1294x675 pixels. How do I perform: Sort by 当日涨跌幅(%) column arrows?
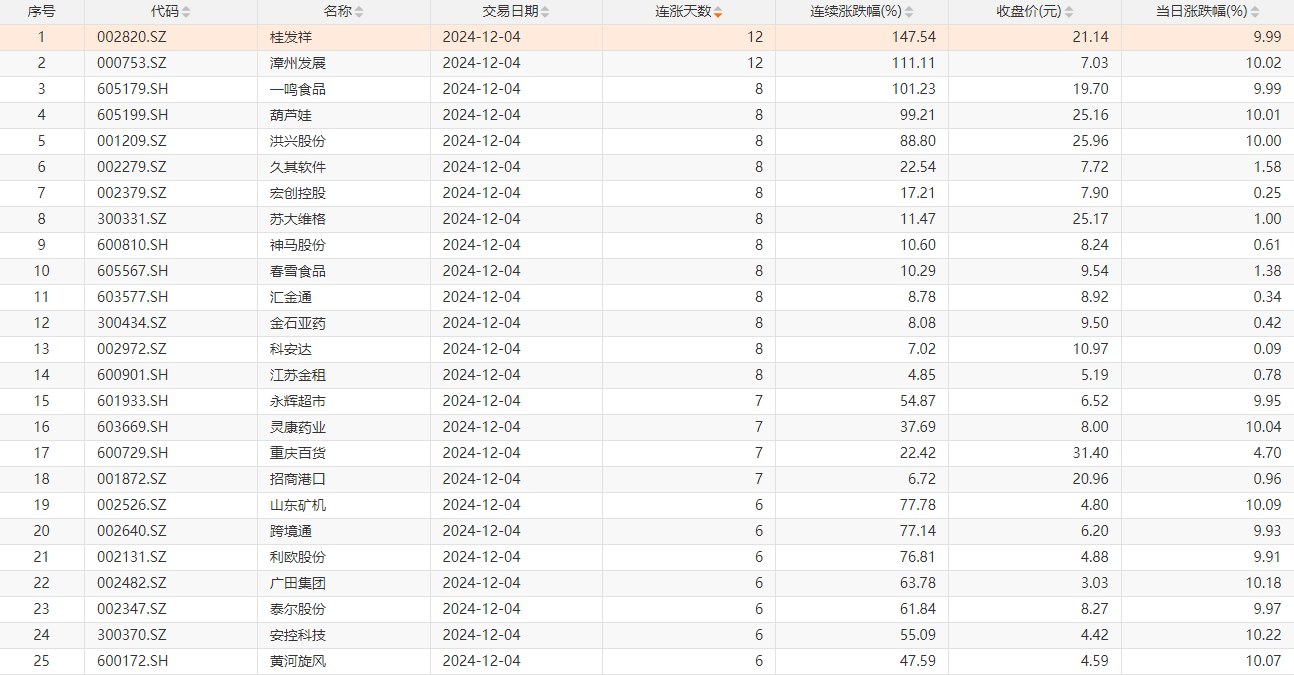tap(1255, 12)
